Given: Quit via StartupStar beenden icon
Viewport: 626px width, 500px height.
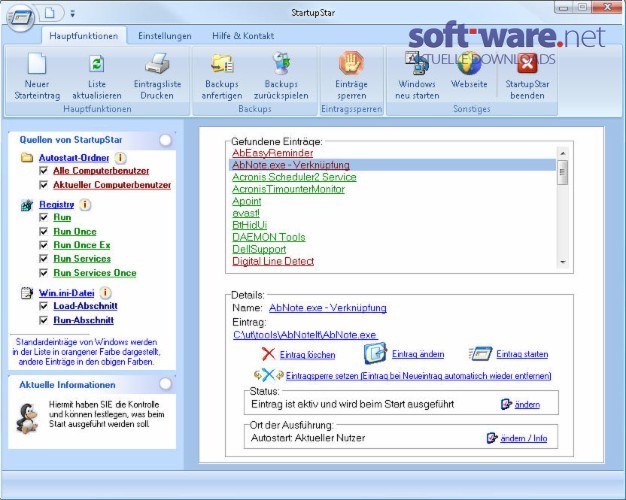Looking at the screenshot, I should 527,63.
